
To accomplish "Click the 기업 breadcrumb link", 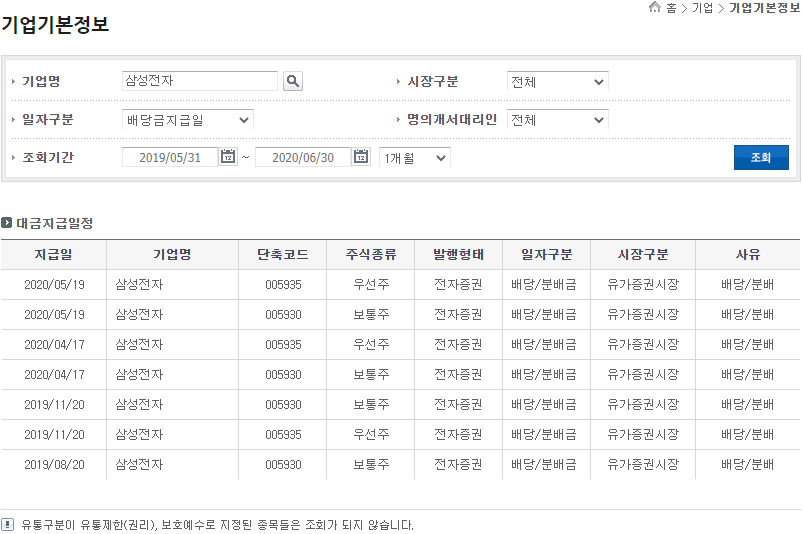I will pyautogui.click(x=702, y=8).
